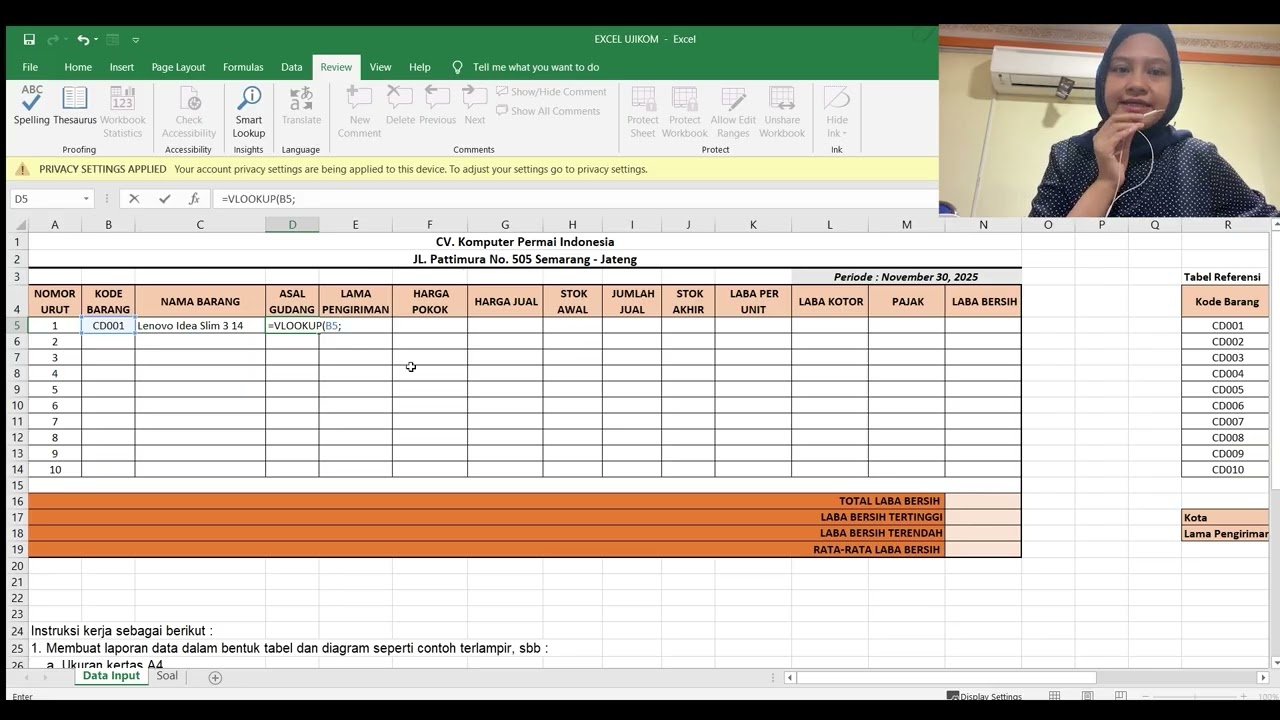
Task: Add a new sheet with plus icon
Action: pyautogui.click(x=215, y=677)
